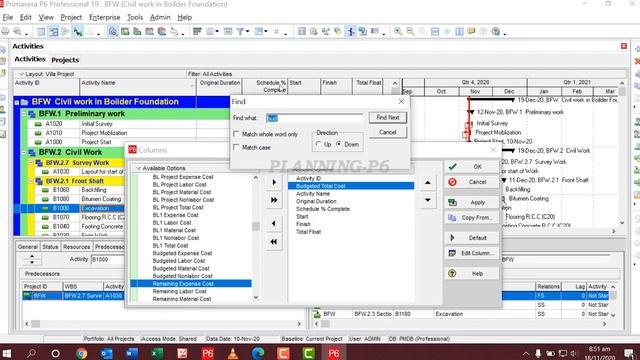Switch to the Projects tab
This screenshot has height=360, width=640.
(65, 60)
